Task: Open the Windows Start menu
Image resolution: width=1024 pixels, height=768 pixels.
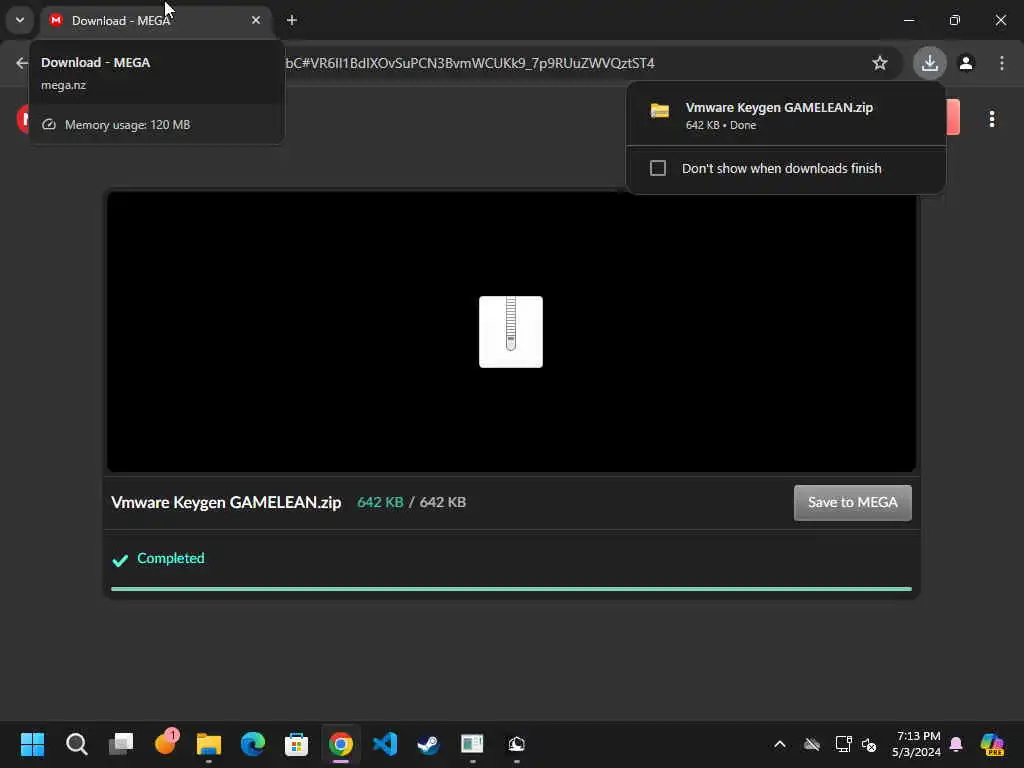Action: pyautogui.click(x=32, y=744)
